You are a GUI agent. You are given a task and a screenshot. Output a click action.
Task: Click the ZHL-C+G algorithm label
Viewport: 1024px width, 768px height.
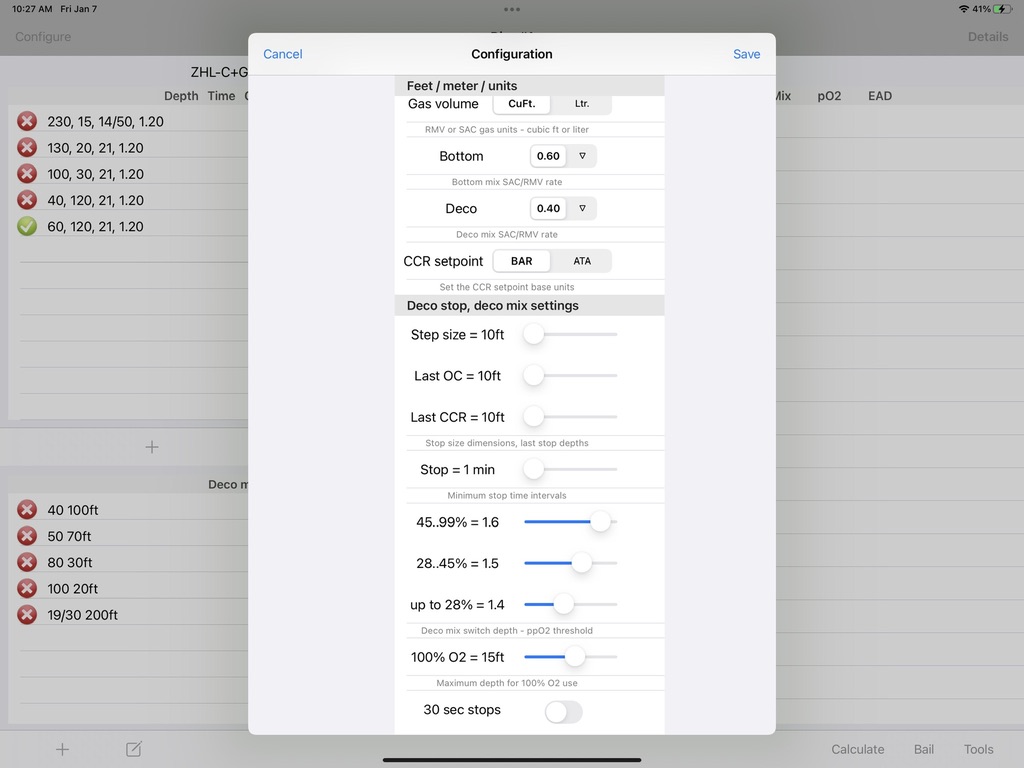219,72
